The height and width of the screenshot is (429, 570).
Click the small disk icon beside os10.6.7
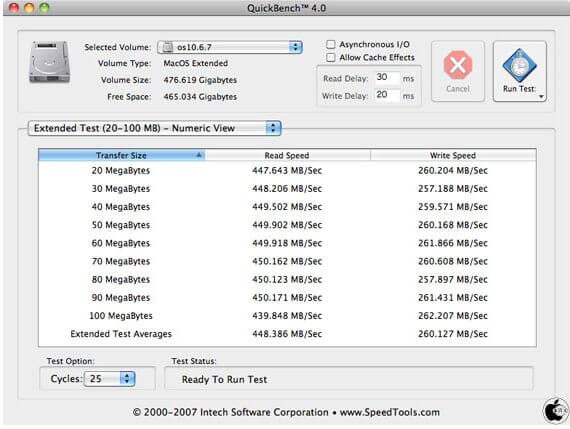click(x=168, y=47)
